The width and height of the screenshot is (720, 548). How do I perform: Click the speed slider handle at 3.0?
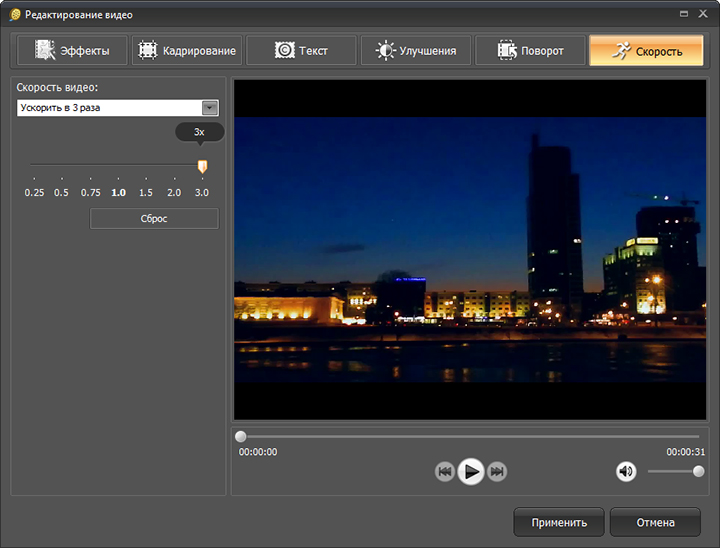coord(202,166)
